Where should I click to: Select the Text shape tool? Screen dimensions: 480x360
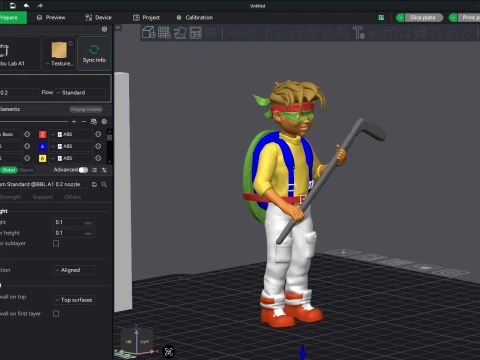coord(359,33)
